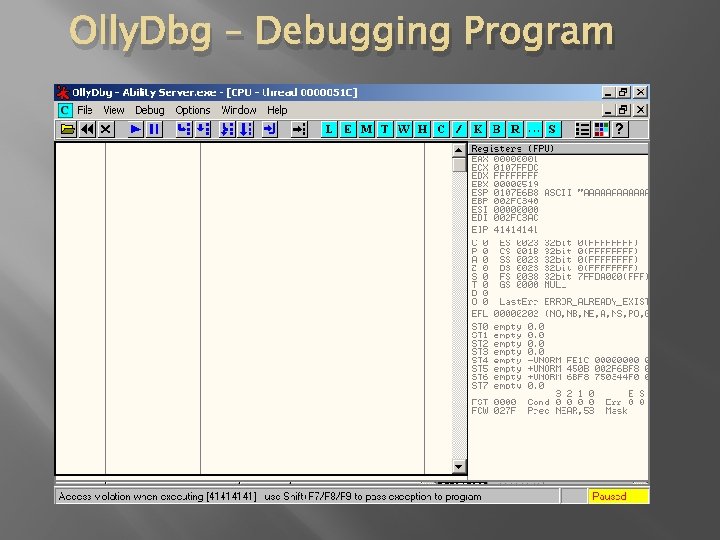This screenshot has width=720, height=540.
Task: Open Executable modules with E button
Action: point(348,129)
